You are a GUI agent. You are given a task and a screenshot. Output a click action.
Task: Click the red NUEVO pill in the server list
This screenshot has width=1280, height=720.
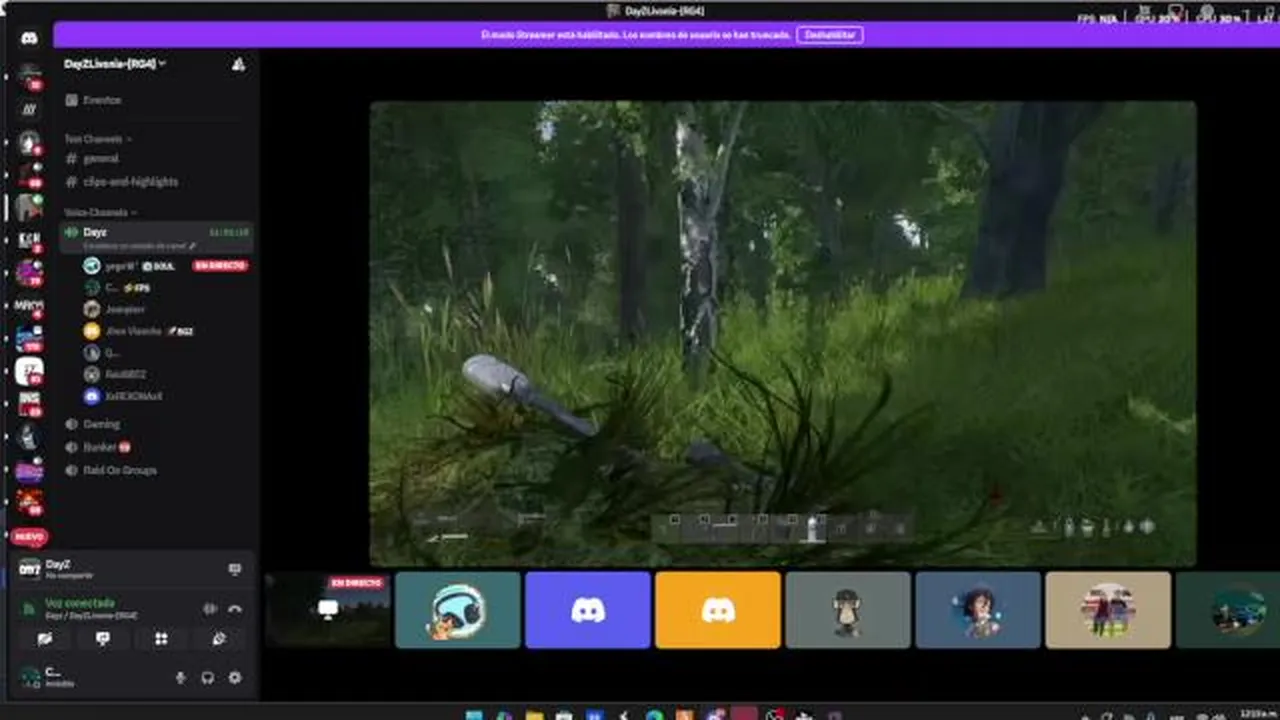[x=29, y=537]
